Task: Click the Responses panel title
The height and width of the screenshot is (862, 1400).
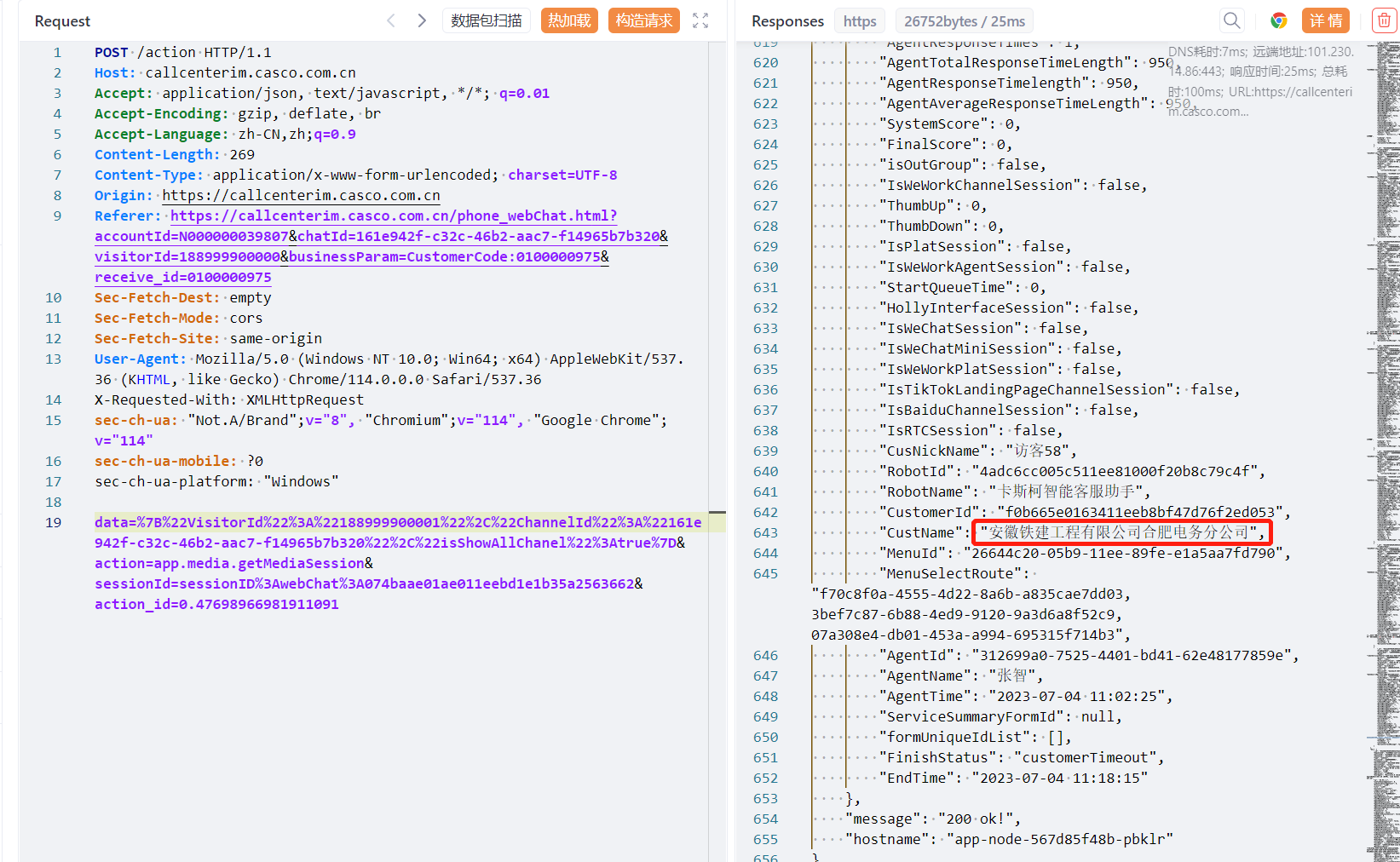Action: click(x=787, y=21)
